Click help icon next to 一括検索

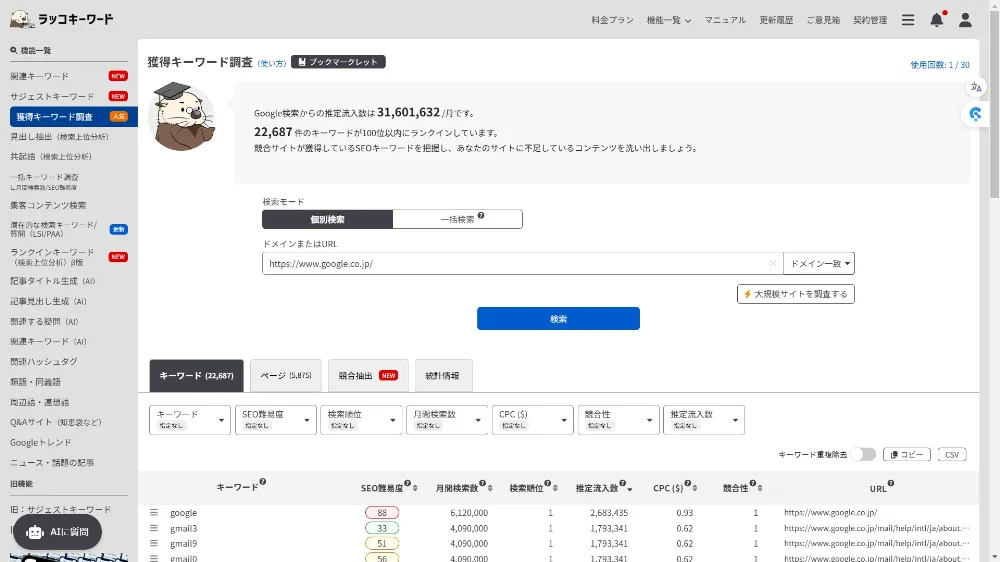point(481,216)
